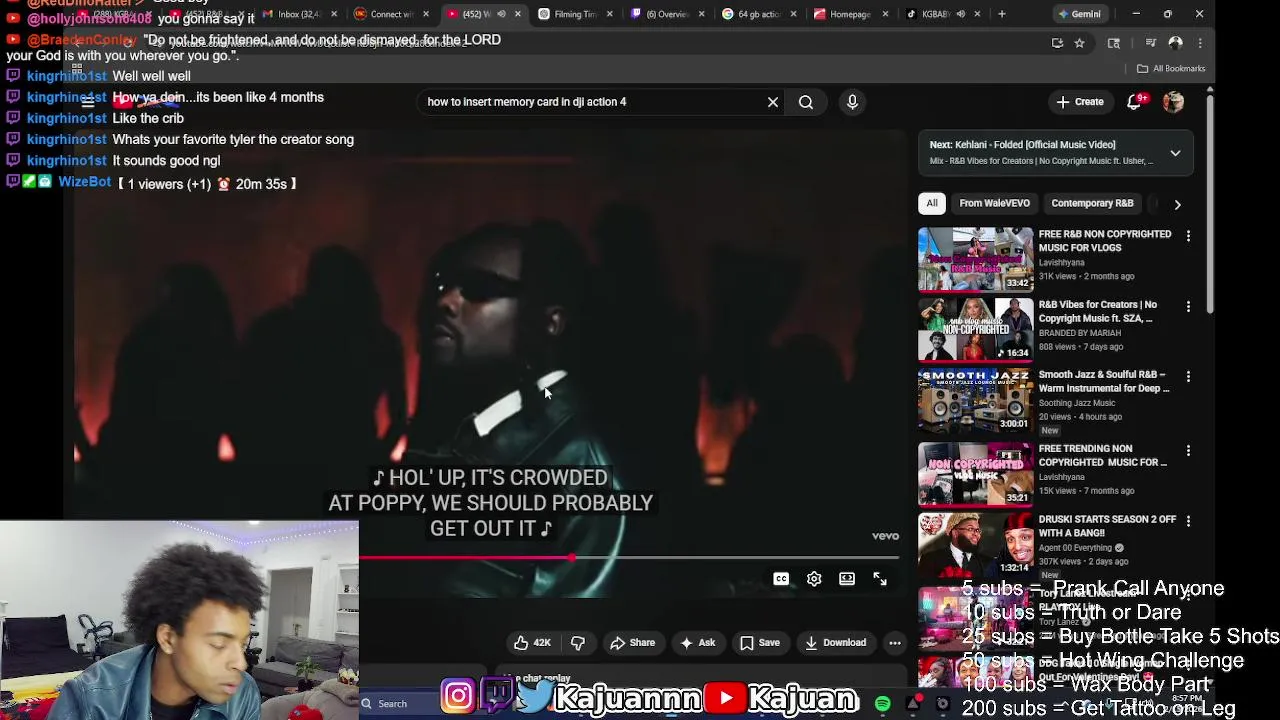Open YouTube notifications bell
The image size is (1280, 720).
coord(1135,102)
